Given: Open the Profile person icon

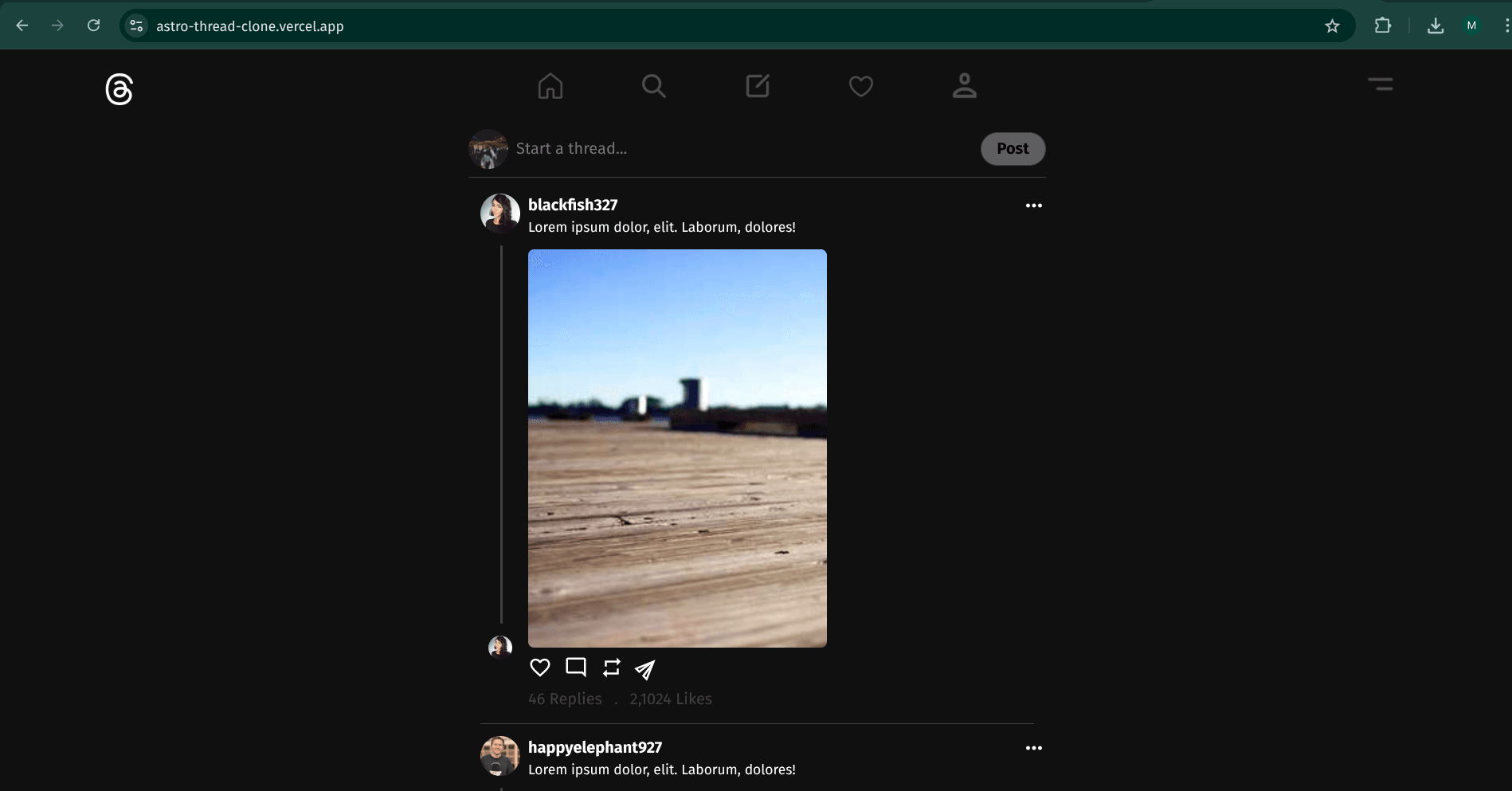Looking at the screenshot, I should [x=964, y=86].
